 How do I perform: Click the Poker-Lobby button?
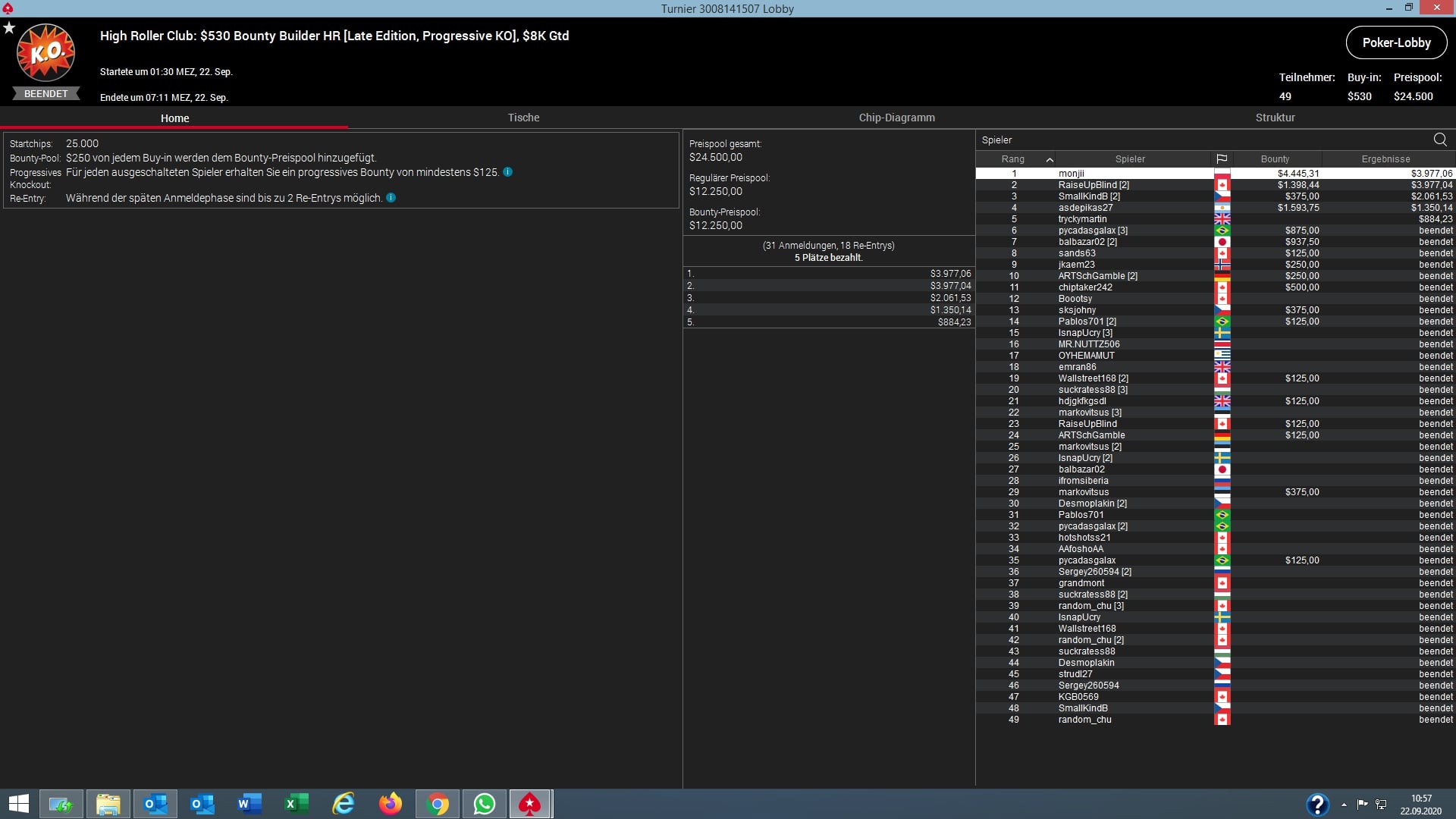(x=1396, y=42)
